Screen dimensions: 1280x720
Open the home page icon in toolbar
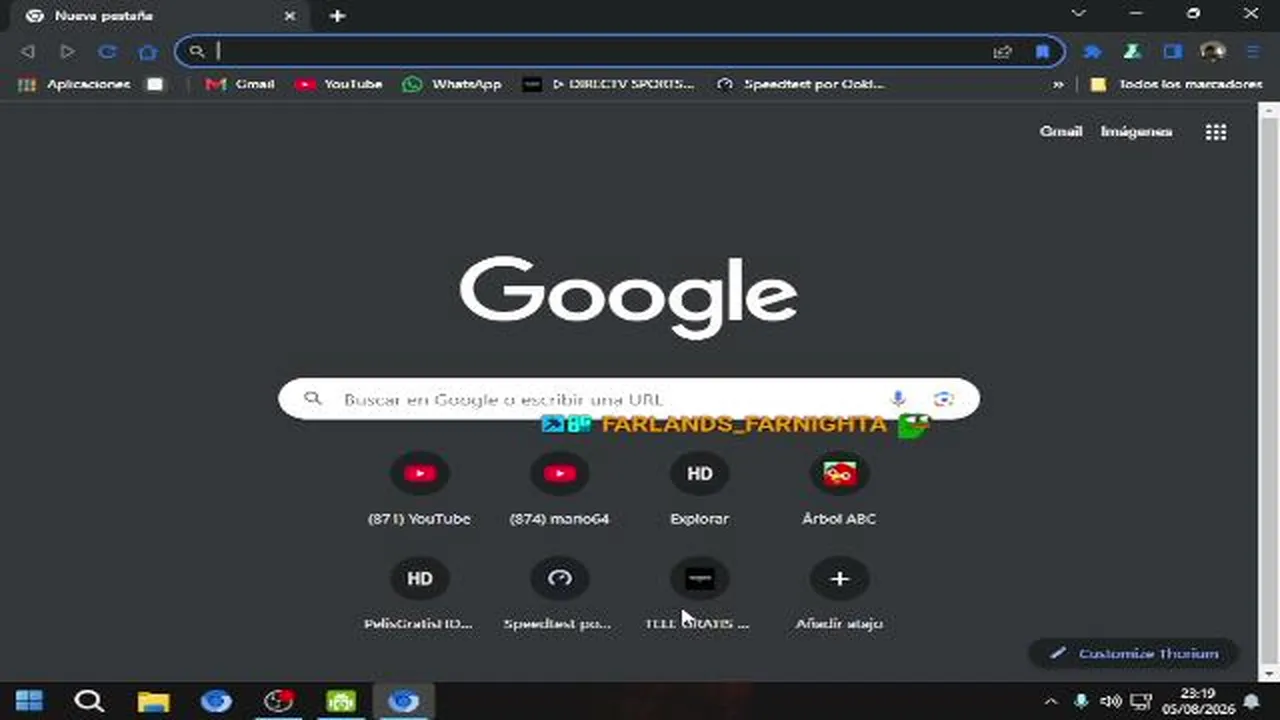click(x=148, y=51)
